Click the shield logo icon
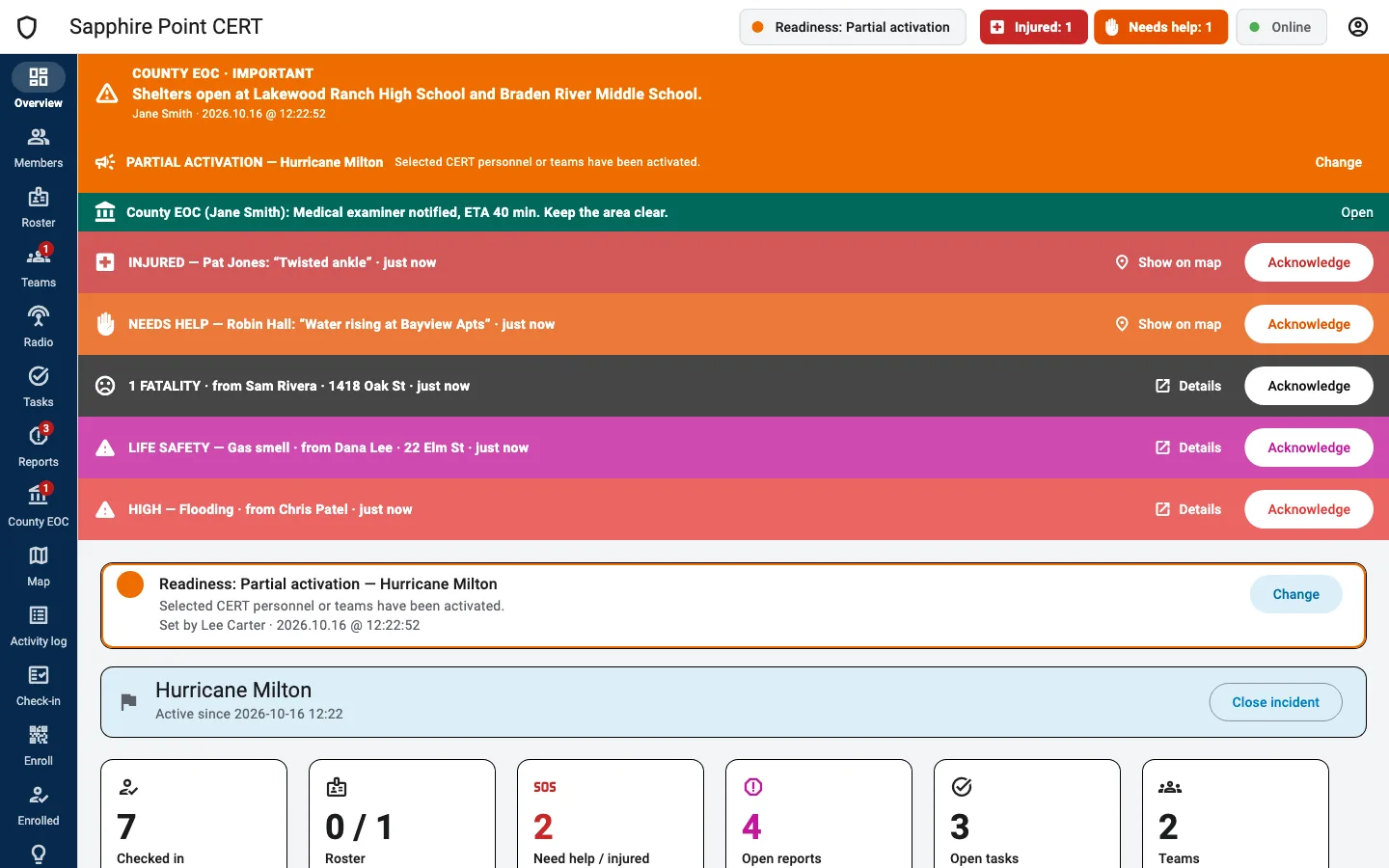Image resolution: width=1389 pixels, height=868 pixels. 27,27
